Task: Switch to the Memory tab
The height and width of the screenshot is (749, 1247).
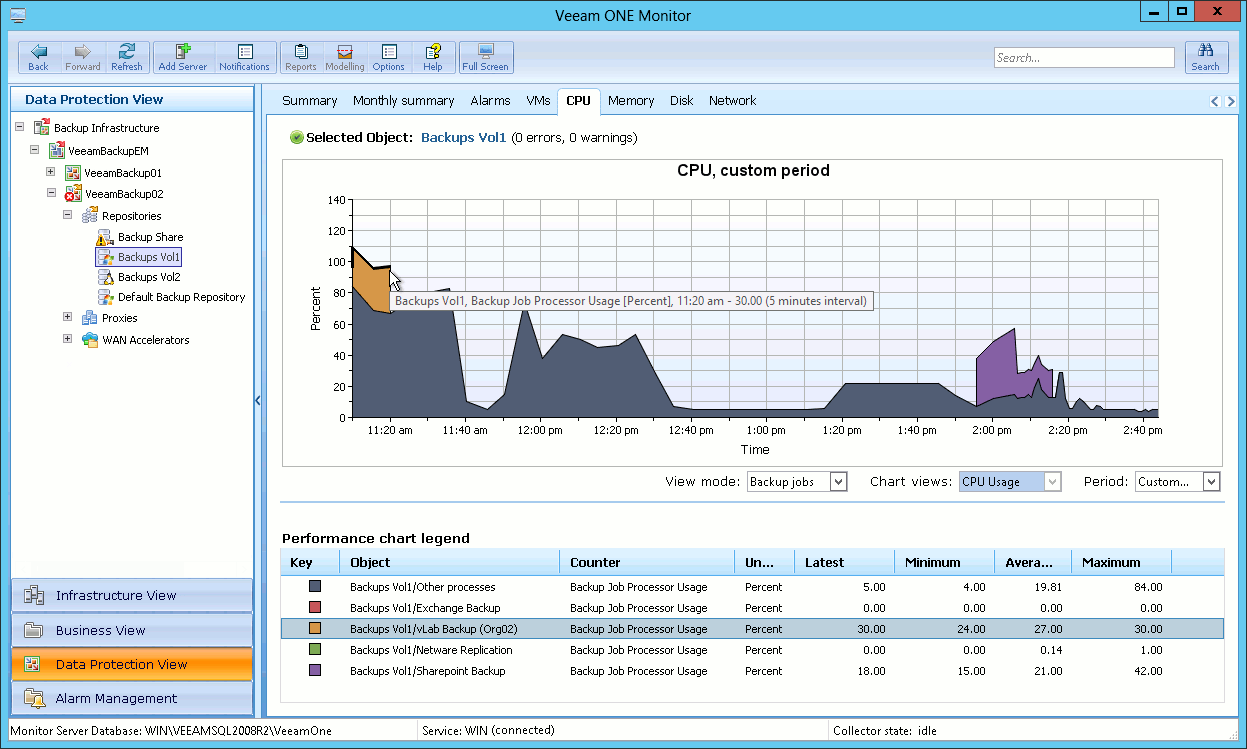Action: click(x=631, y=101)
